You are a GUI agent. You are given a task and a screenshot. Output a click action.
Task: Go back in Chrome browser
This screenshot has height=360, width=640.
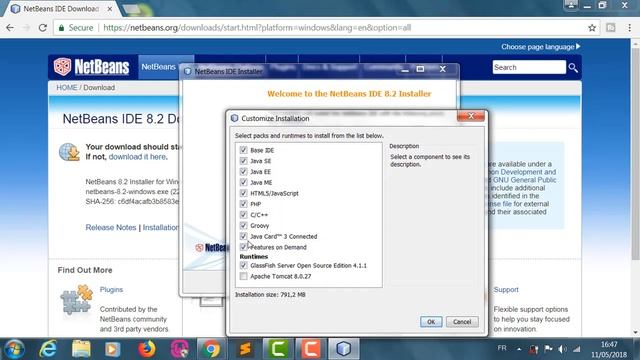coord(10,28)
